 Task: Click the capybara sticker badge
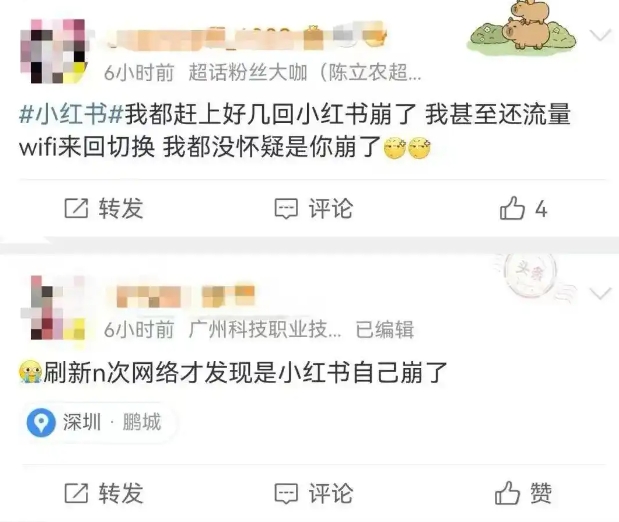point(521,26)
